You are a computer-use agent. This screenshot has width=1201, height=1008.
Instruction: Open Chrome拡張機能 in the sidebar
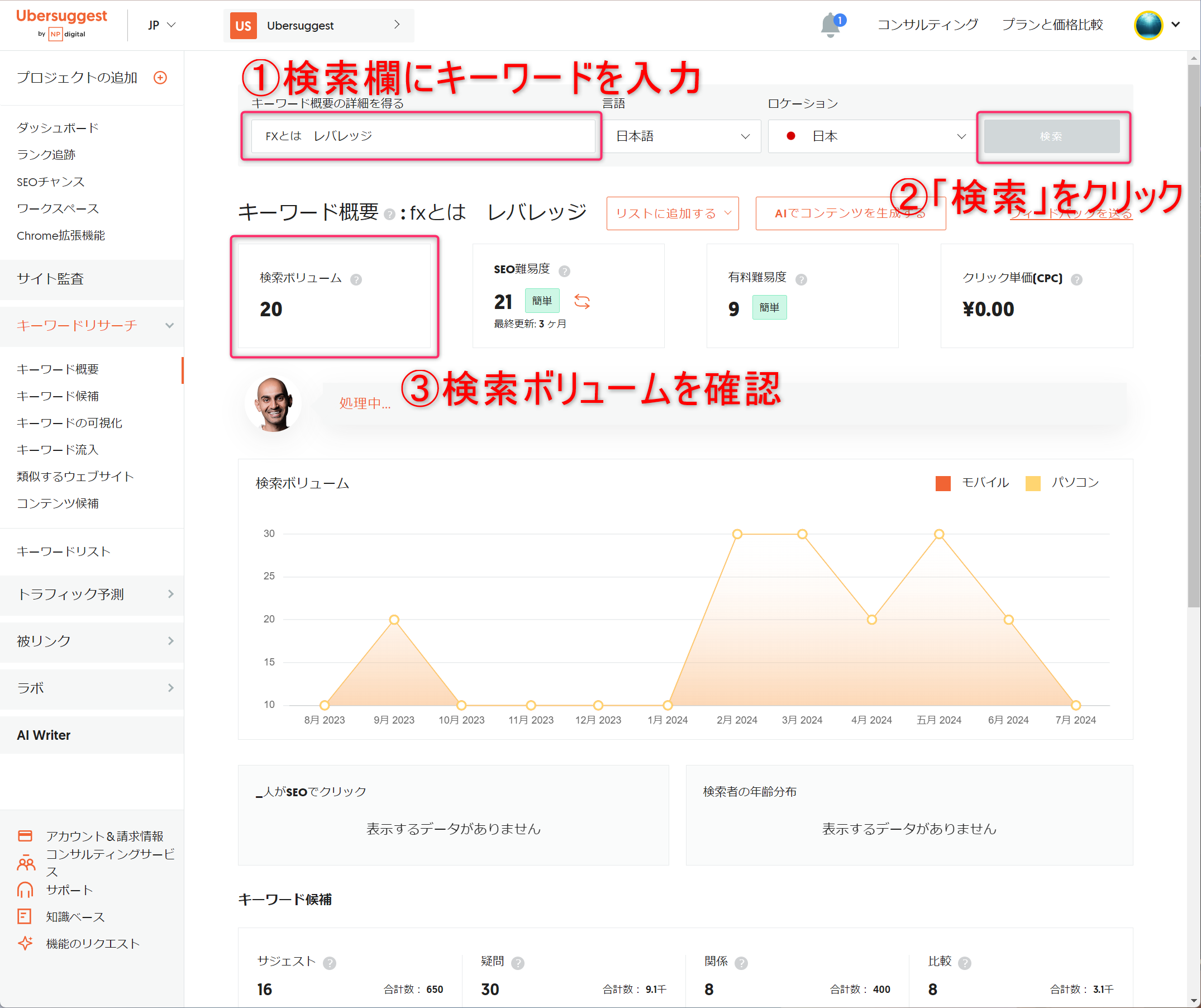point(61,235)
